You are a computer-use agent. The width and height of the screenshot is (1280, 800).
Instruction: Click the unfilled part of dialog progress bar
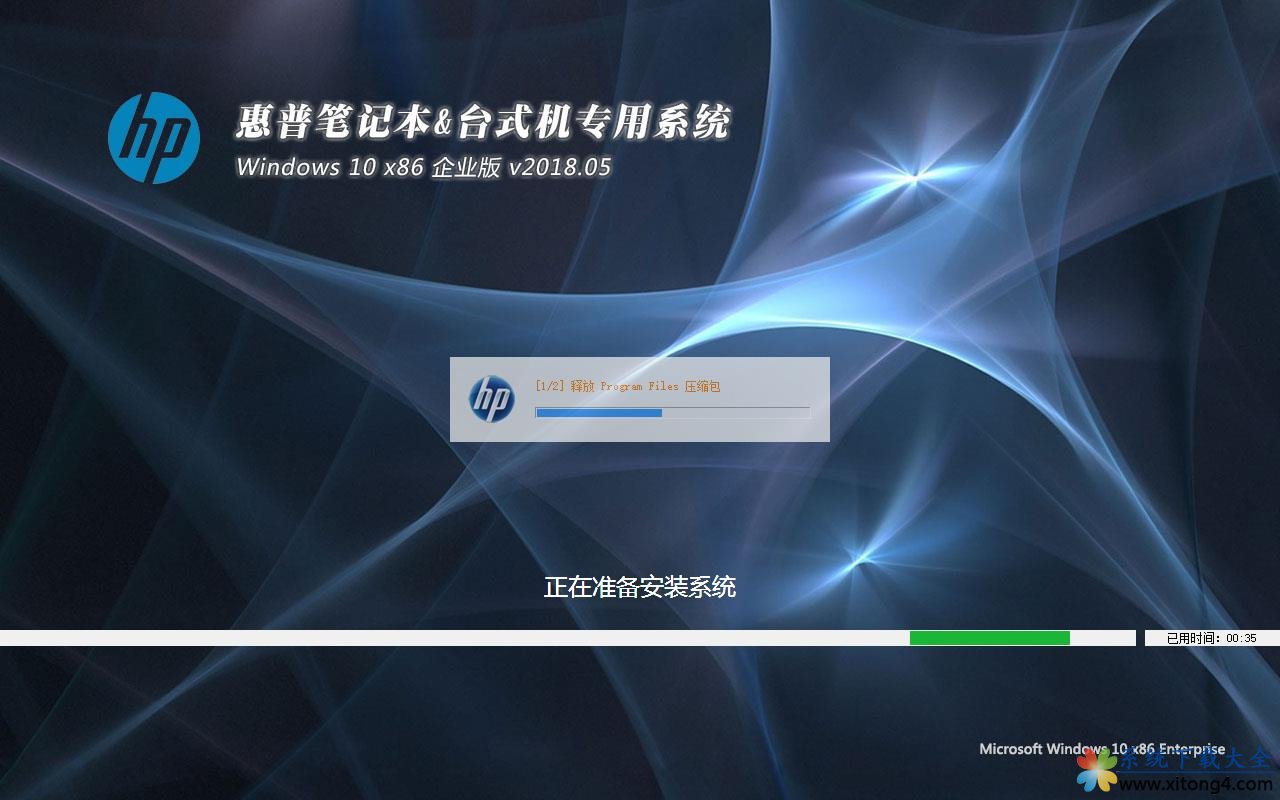pos(735,412)
